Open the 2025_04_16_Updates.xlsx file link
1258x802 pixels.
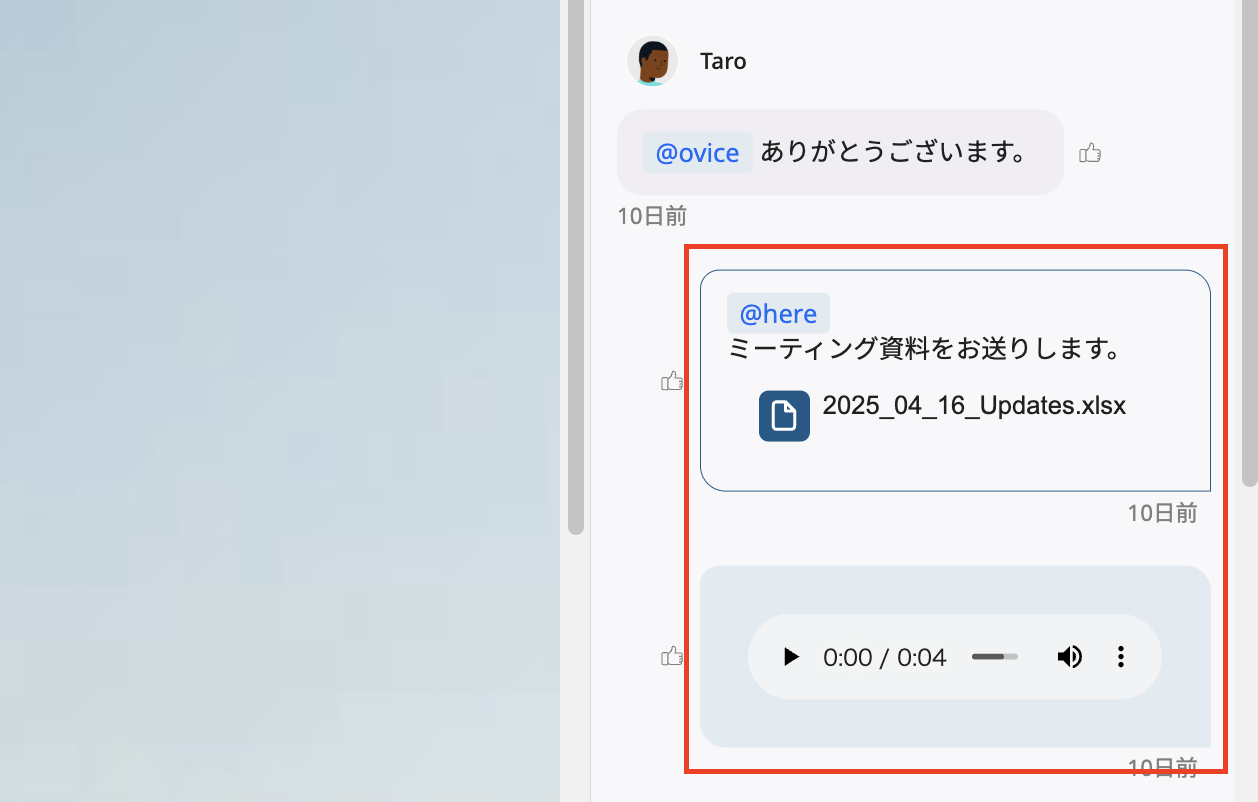[x=974, y=406]
